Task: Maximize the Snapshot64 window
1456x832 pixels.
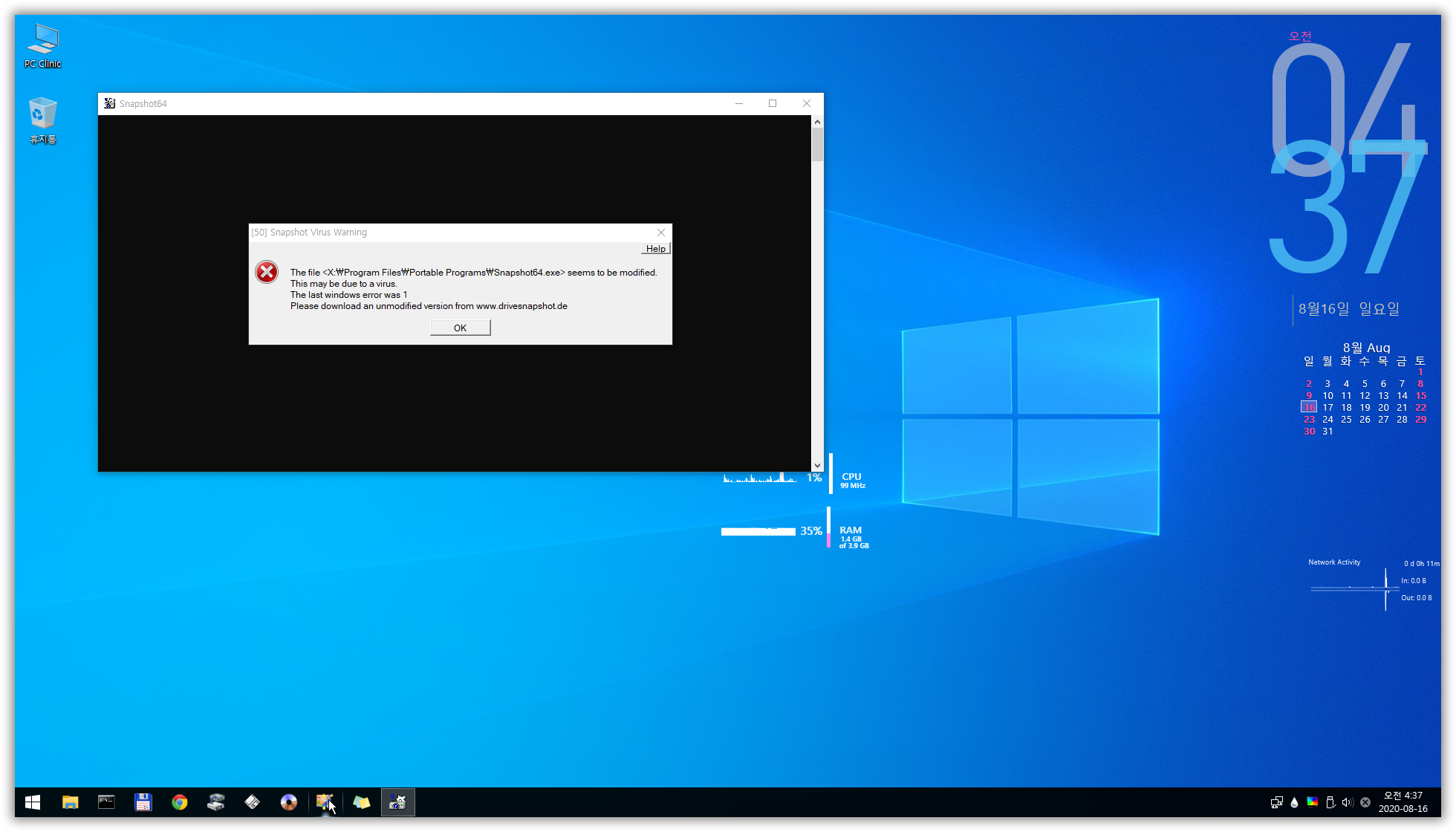Action: pyautogui.click(x=773, y=103)
